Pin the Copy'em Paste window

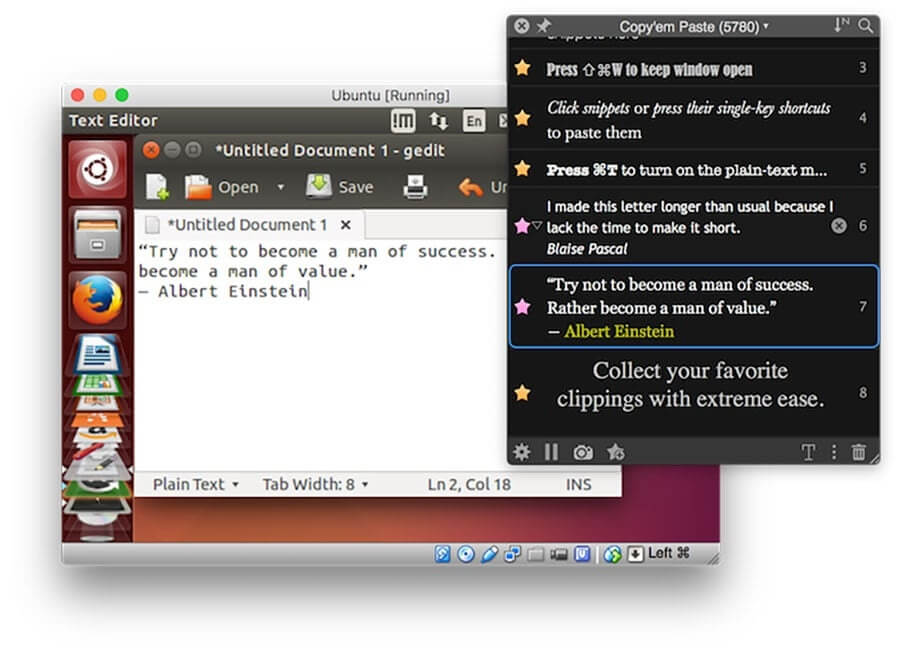543,26
